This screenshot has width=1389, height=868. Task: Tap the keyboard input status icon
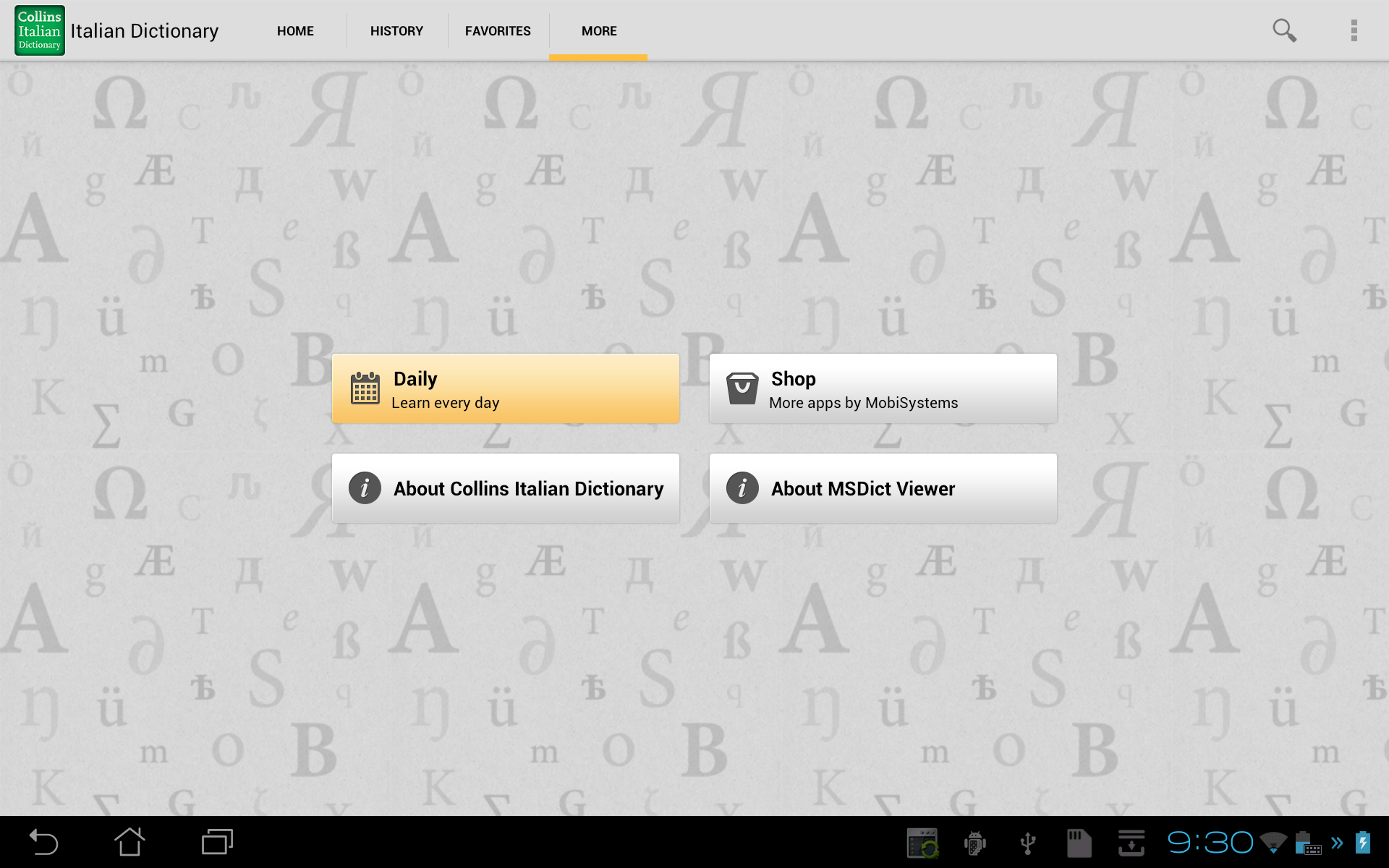coord(1309,843)
